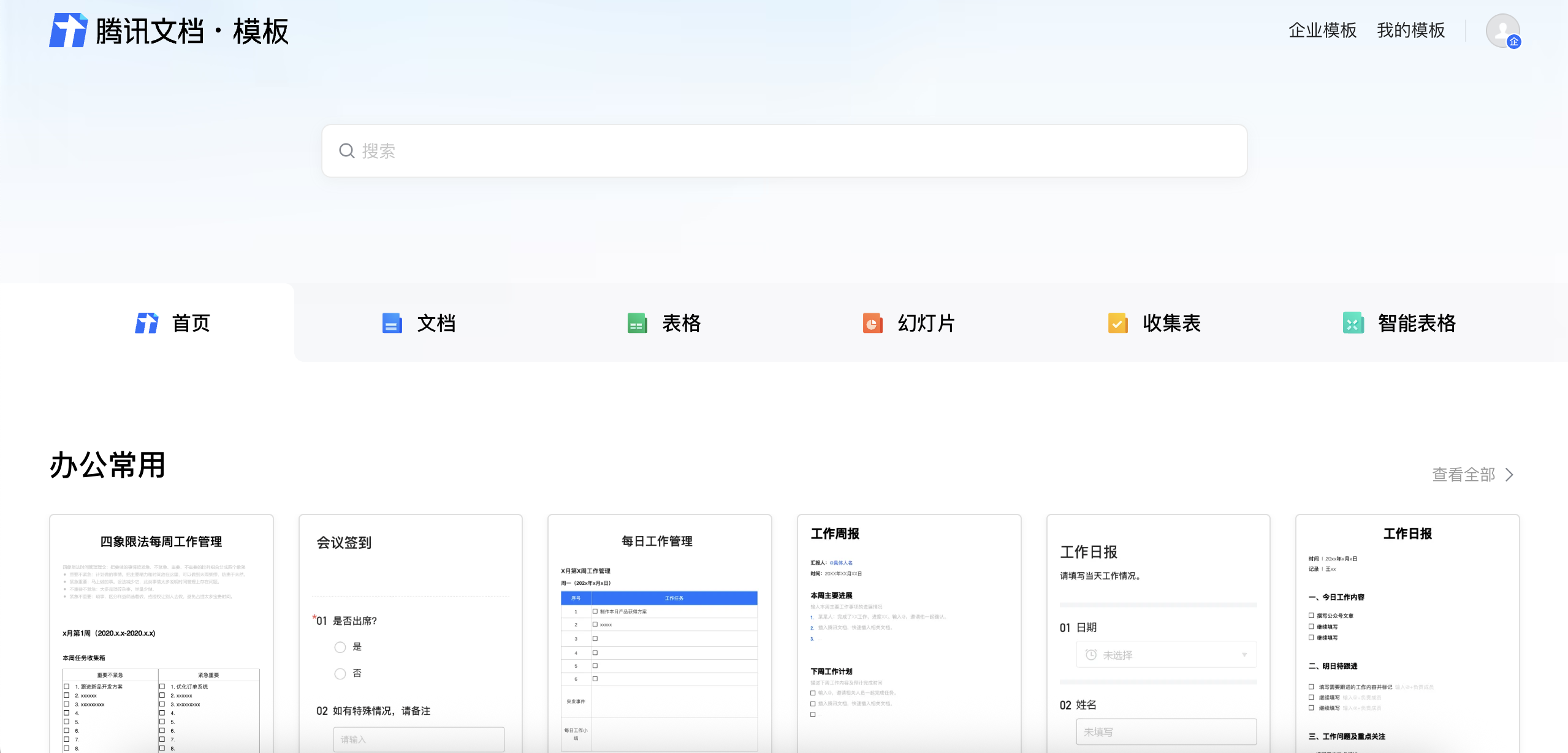Switch to the 幻灯片 tab

coord(926,323)
